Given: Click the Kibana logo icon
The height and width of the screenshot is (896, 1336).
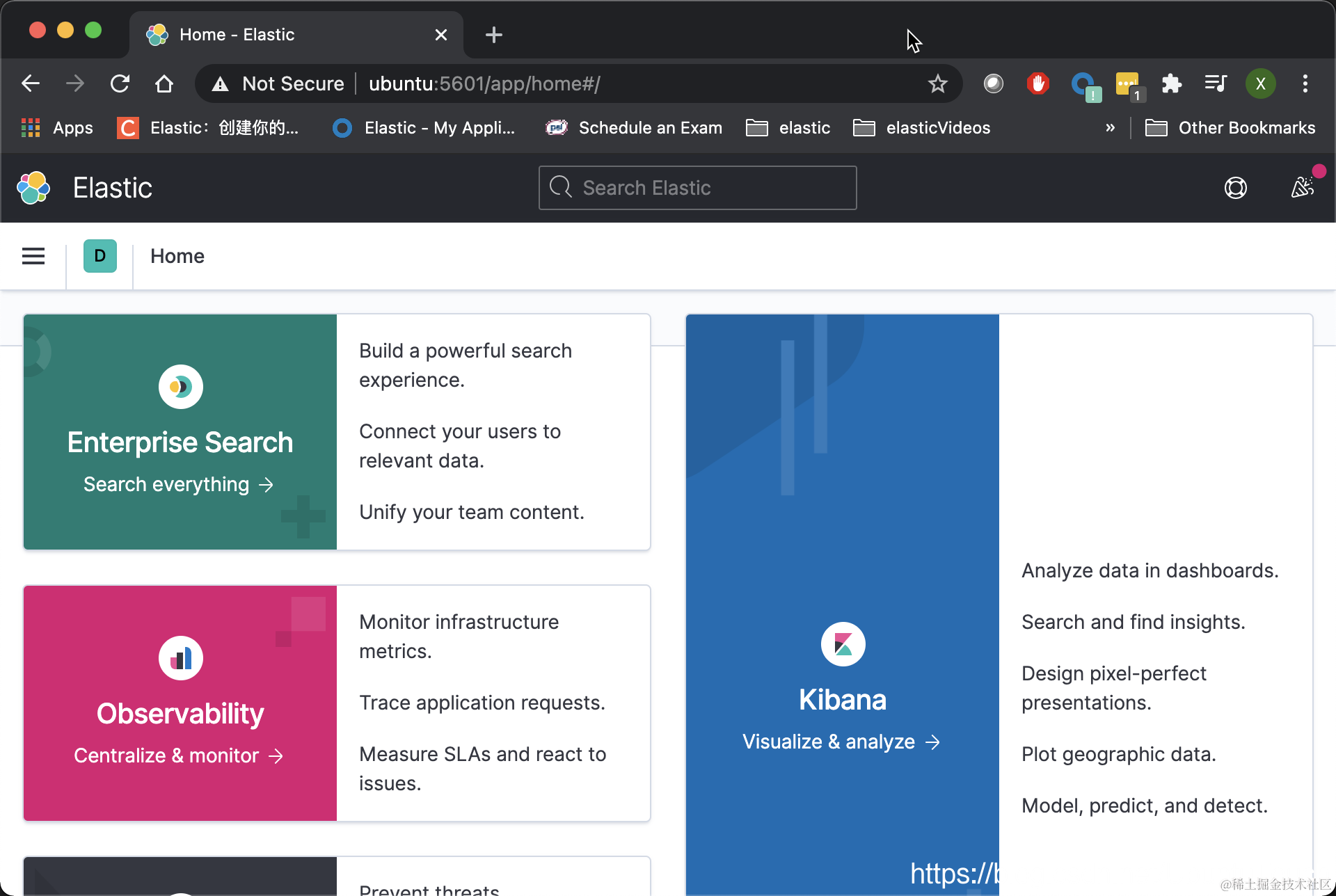Looking at the screenshot, I should click(843, 644).
